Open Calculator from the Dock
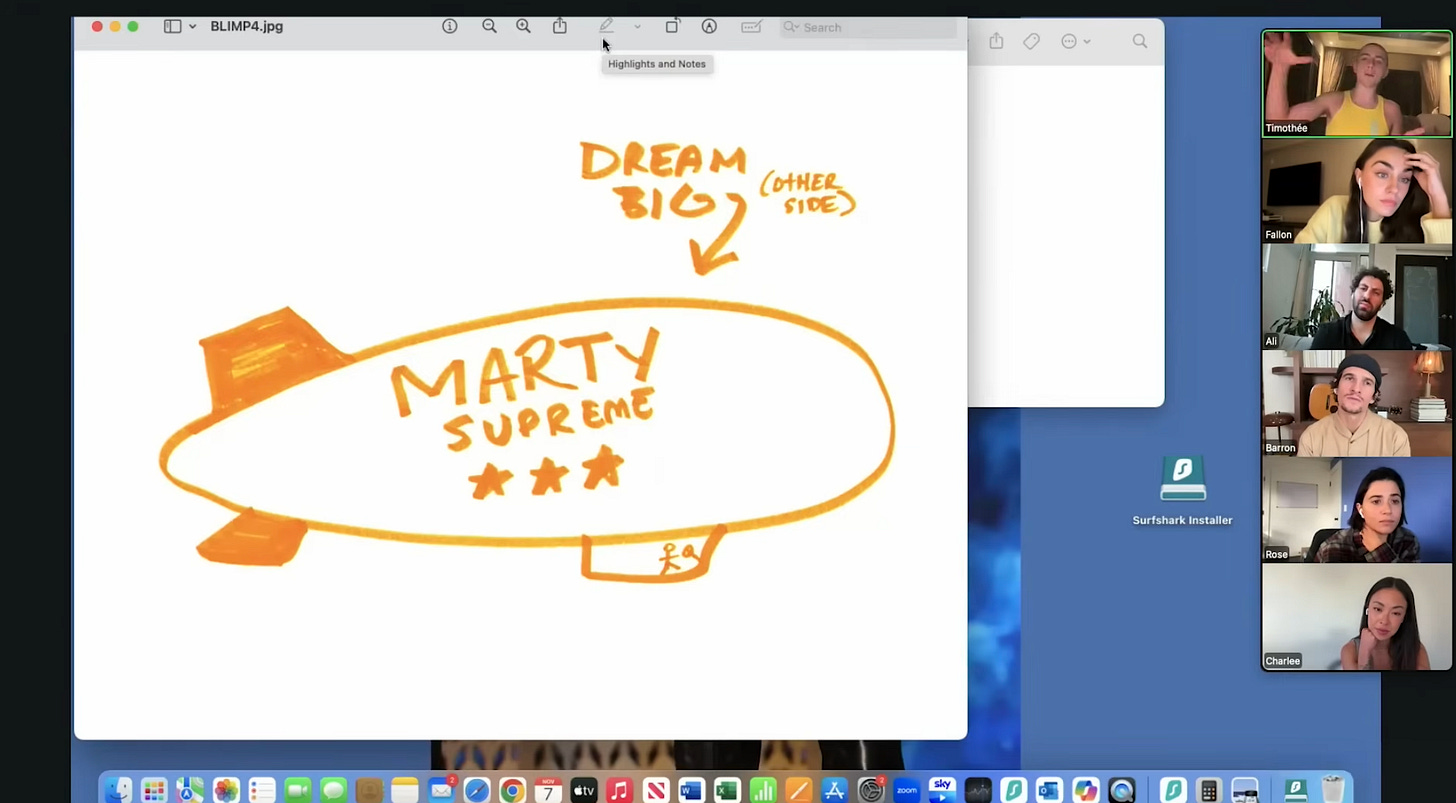 coord(1209,790)
